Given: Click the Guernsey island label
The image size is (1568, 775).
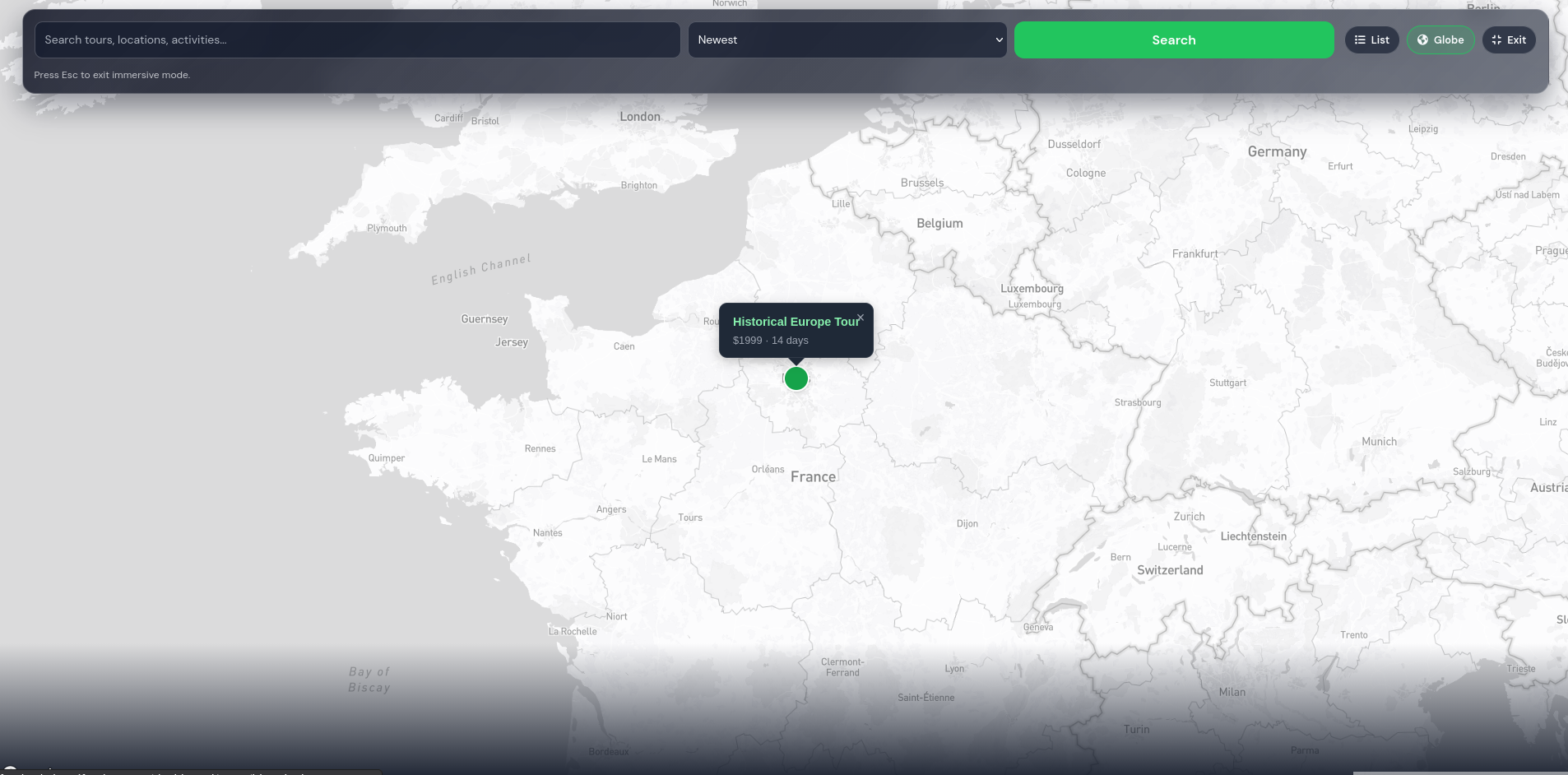Looking at the screenshot, I should tap(484, 319).
